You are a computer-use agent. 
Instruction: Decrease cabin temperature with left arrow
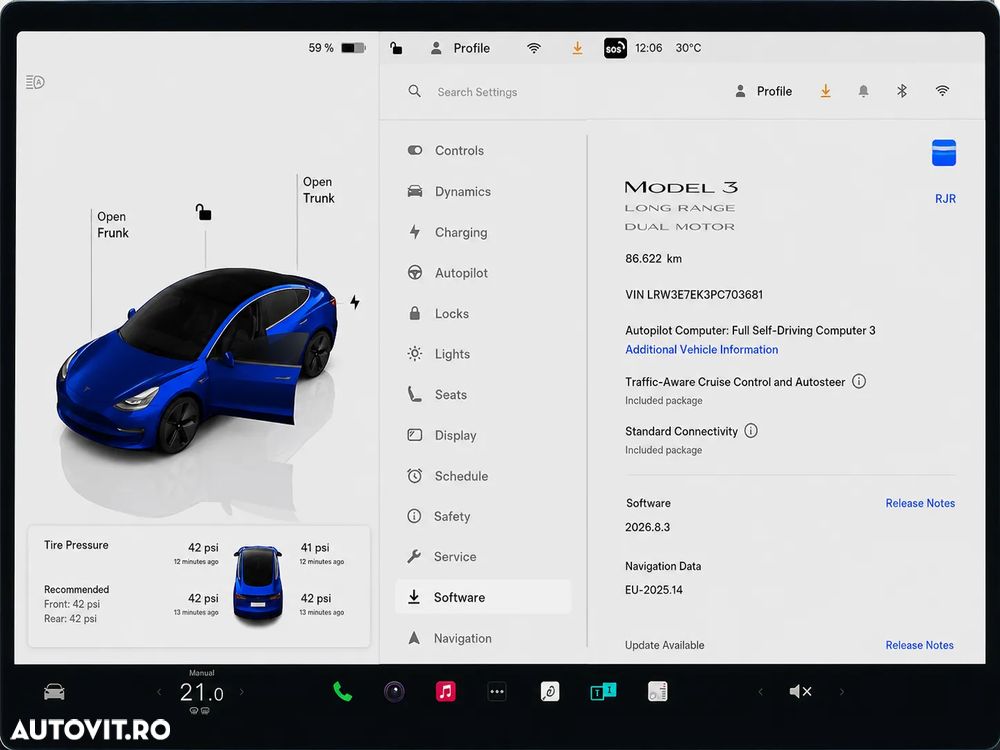[159, 692]
